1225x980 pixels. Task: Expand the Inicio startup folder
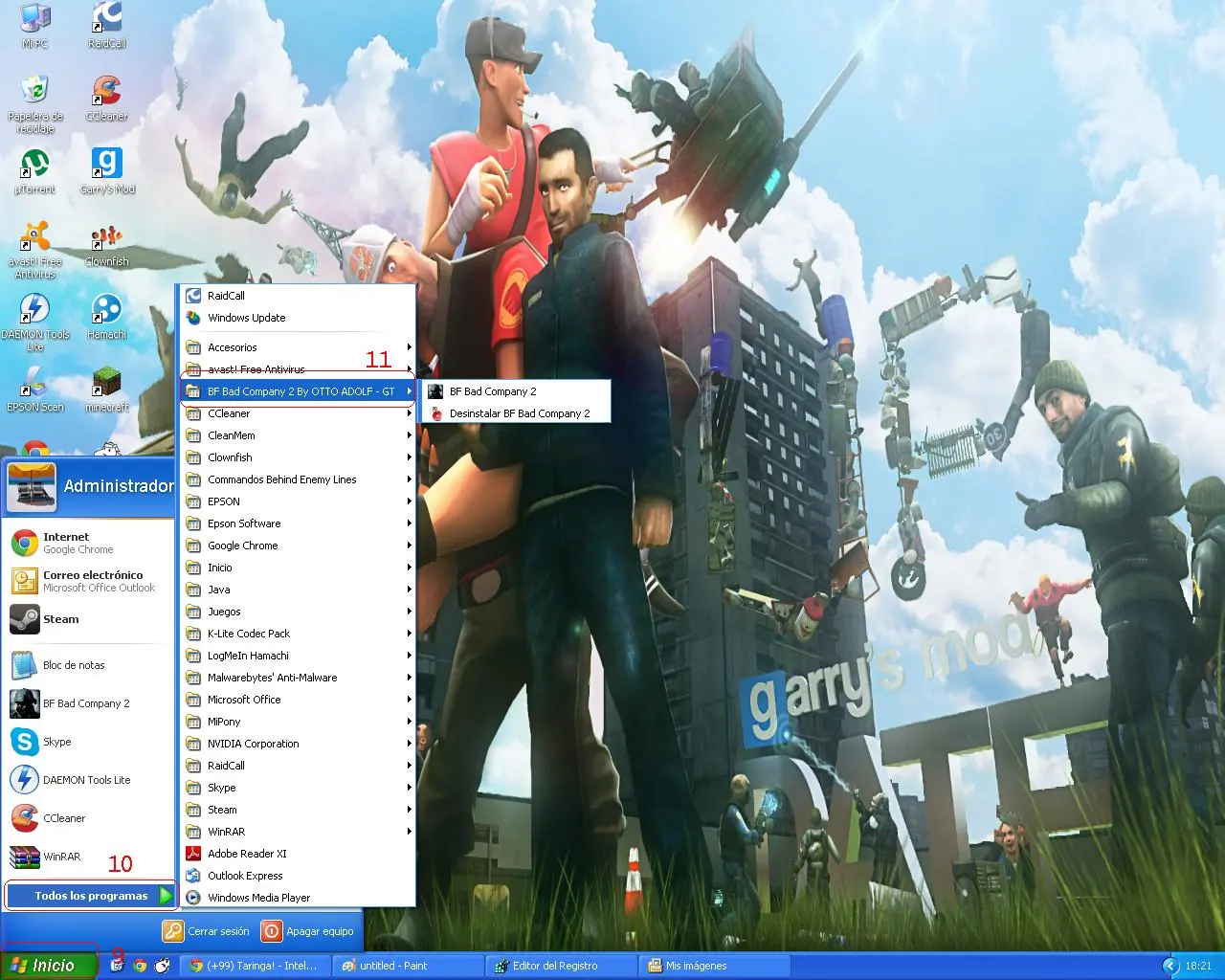point(298,568)
